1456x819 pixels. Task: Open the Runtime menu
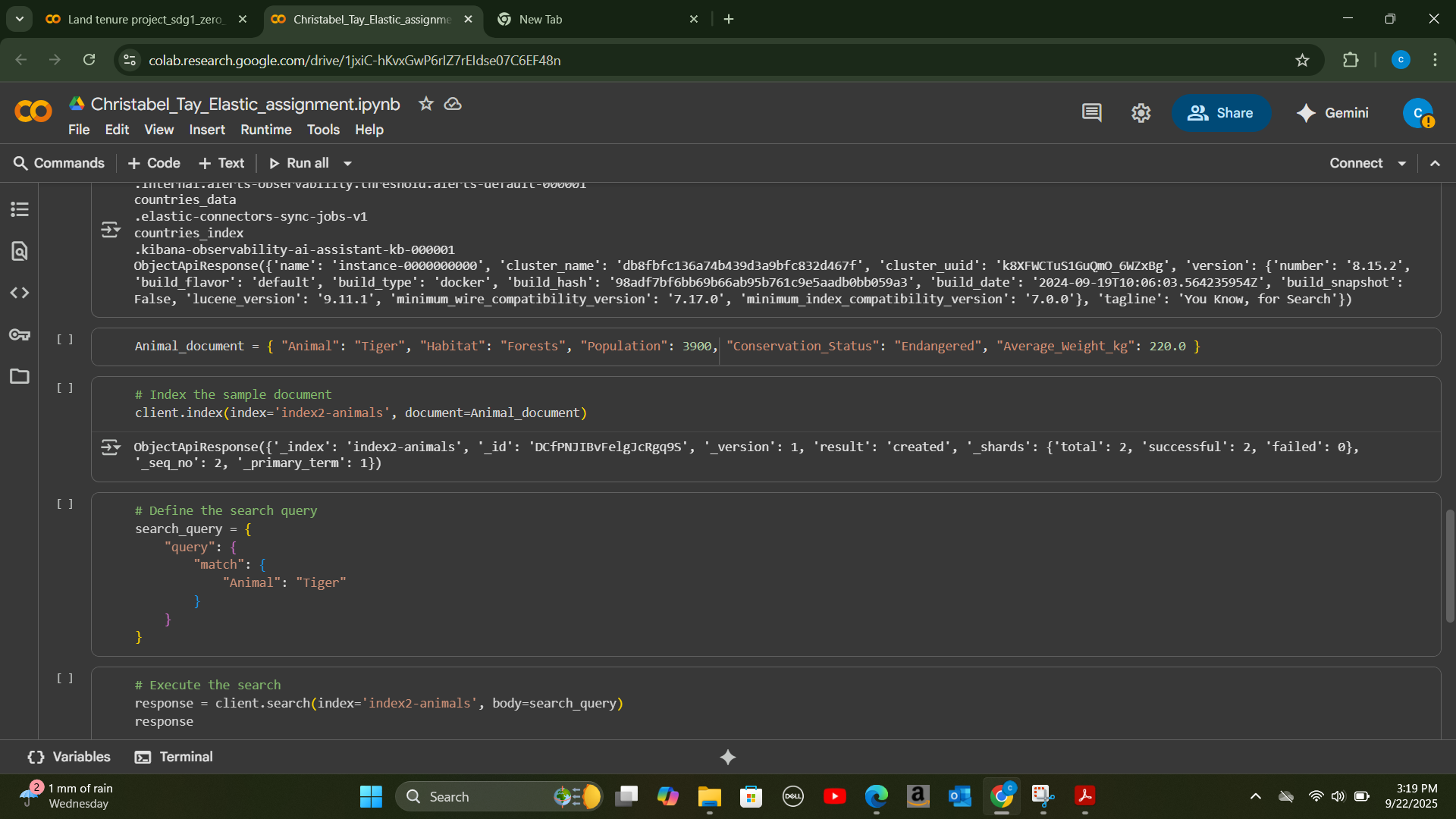[x=265, y=130]
